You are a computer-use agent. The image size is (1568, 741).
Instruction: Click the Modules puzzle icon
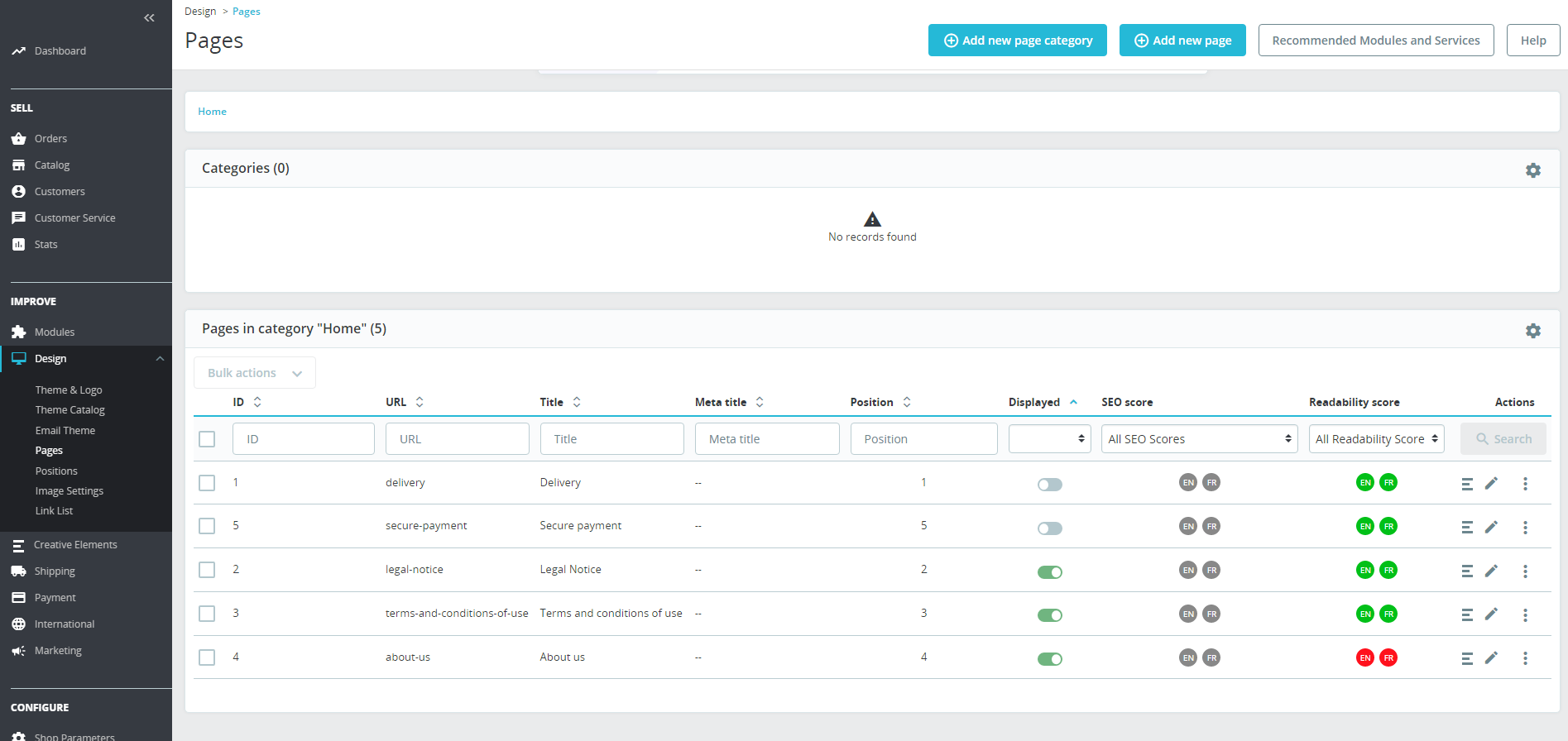(18, 332)
